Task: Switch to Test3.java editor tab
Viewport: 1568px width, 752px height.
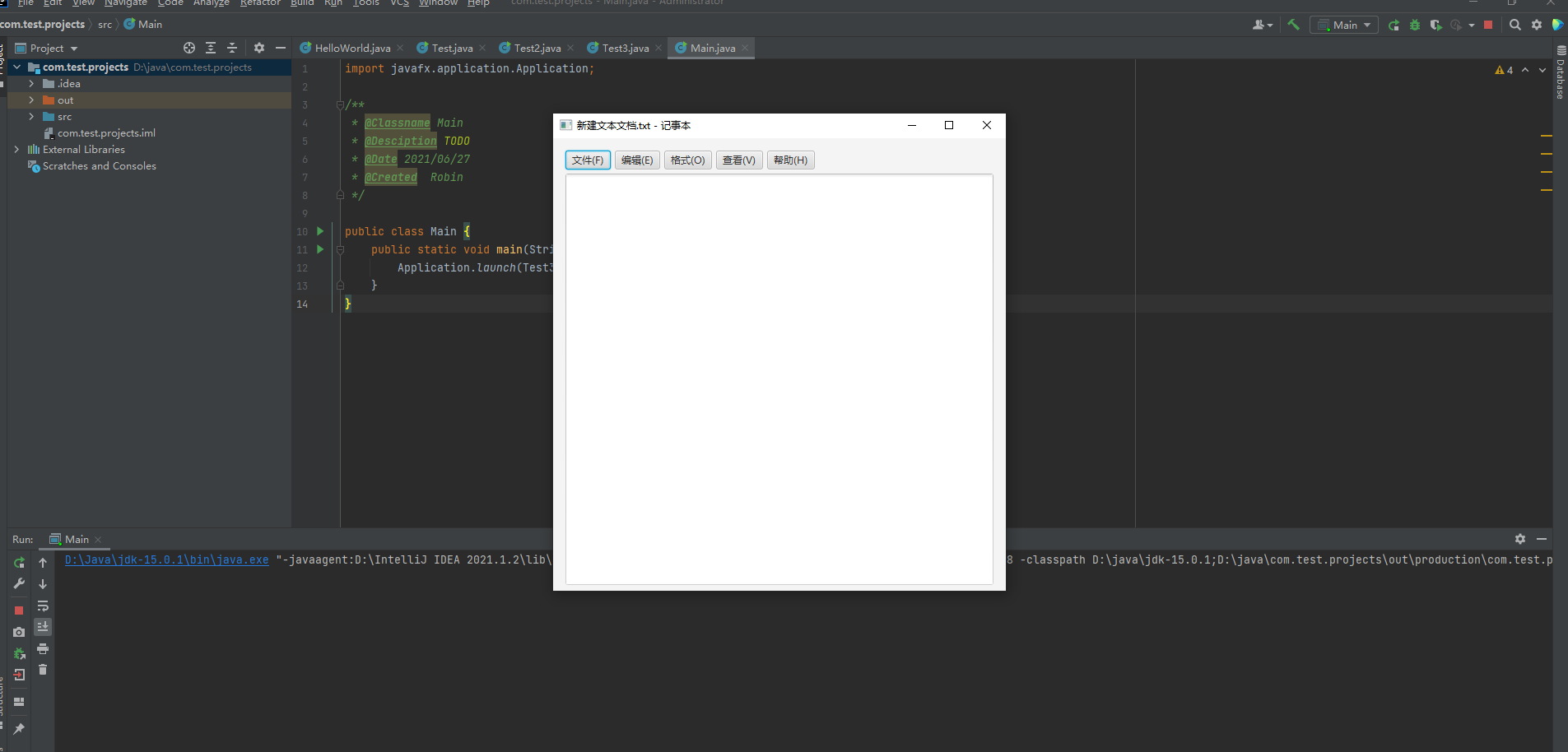Action: point(626,49)
